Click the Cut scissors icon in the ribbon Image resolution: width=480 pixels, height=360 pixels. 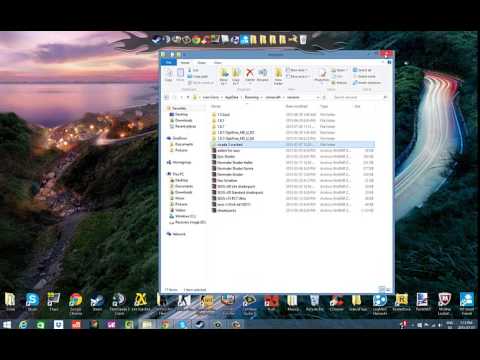(190, 70)
